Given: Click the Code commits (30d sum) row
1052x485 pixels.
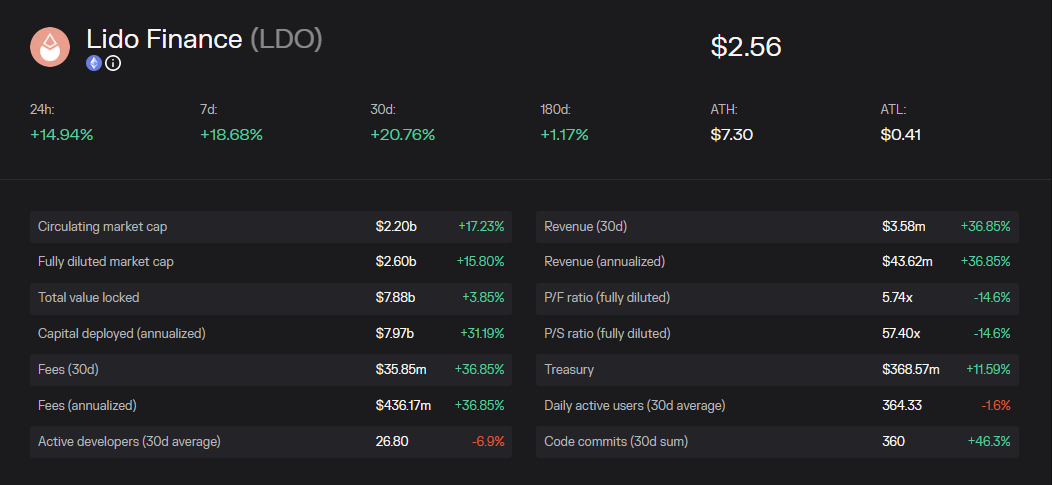Looking at the screenshot, I should (777, 441).
